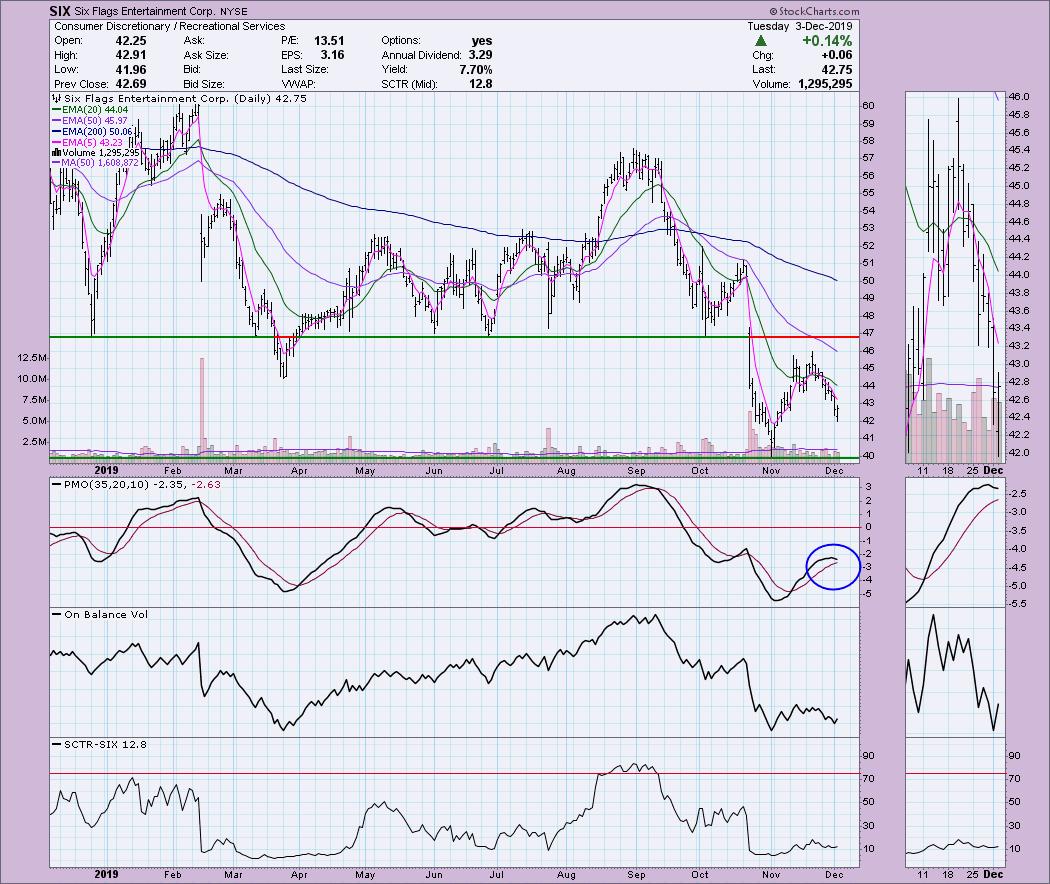Click the Last price 42.75 in header
The width and height of the screenshot is (1050, 884).
837,70
